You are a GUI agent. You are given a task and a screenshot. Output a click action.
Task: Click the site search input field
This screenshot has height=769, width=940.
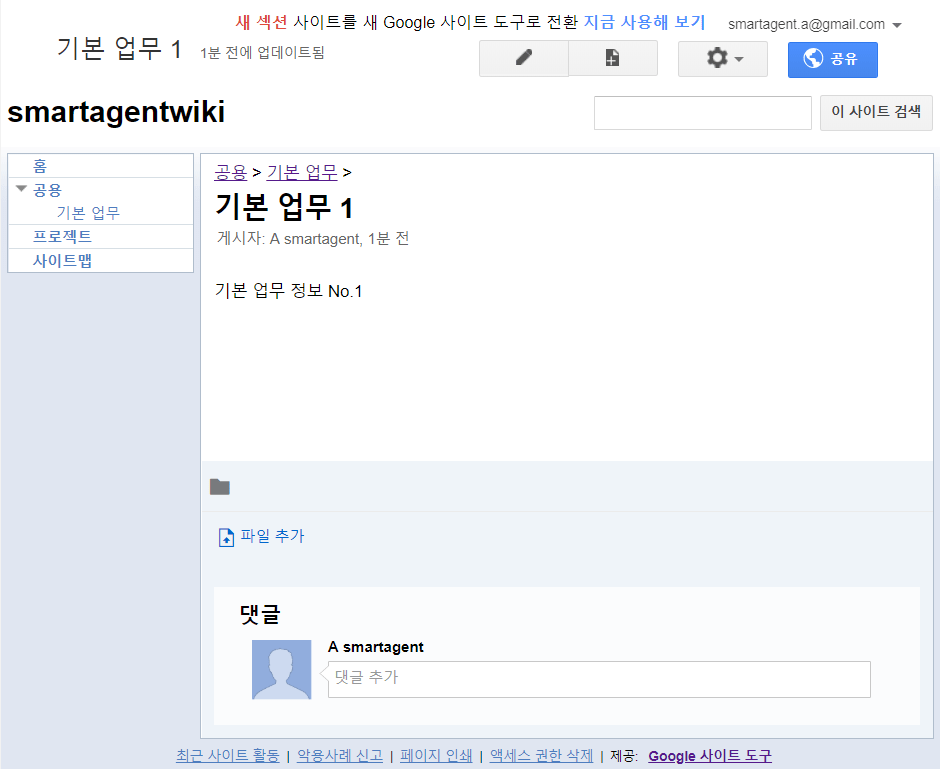(x=702, y=113)
